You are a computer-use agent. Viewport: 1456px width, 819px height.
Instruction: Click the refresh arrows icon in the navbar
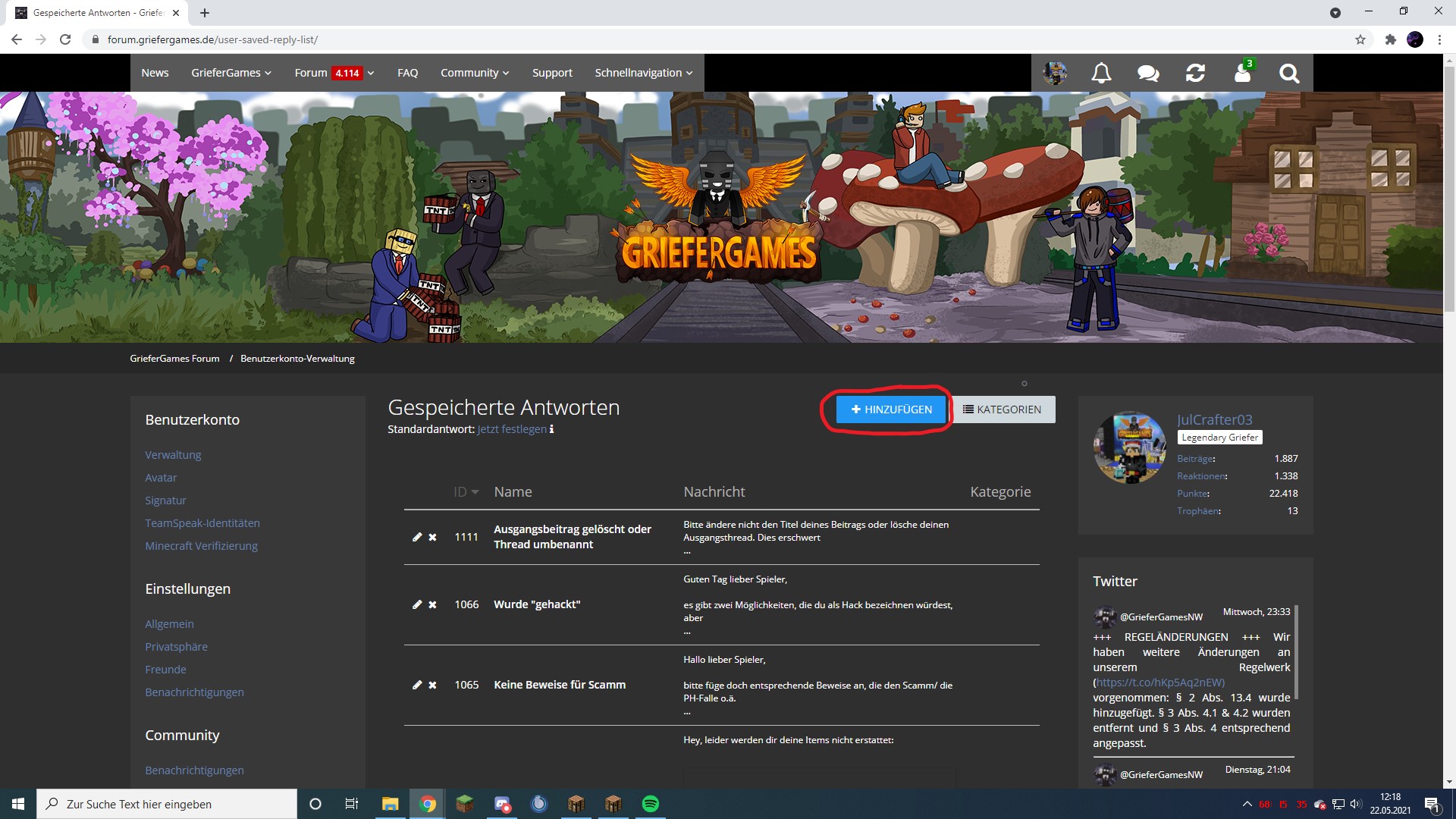pyautogui.click(x=1195, y=73)
